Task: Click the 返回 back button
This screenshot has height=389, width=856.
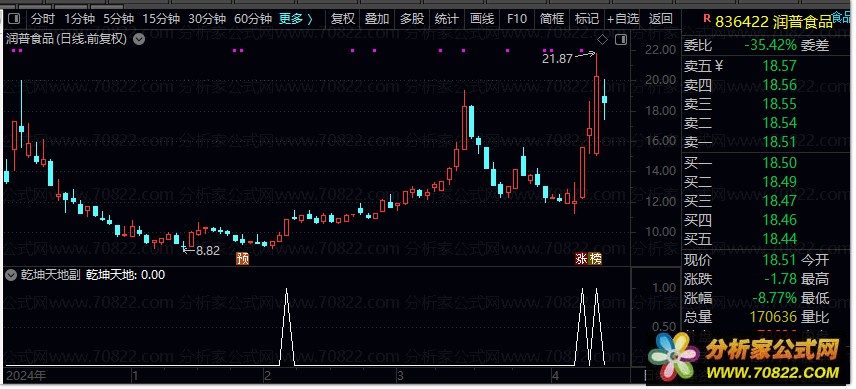Action: tap(660, 19)
